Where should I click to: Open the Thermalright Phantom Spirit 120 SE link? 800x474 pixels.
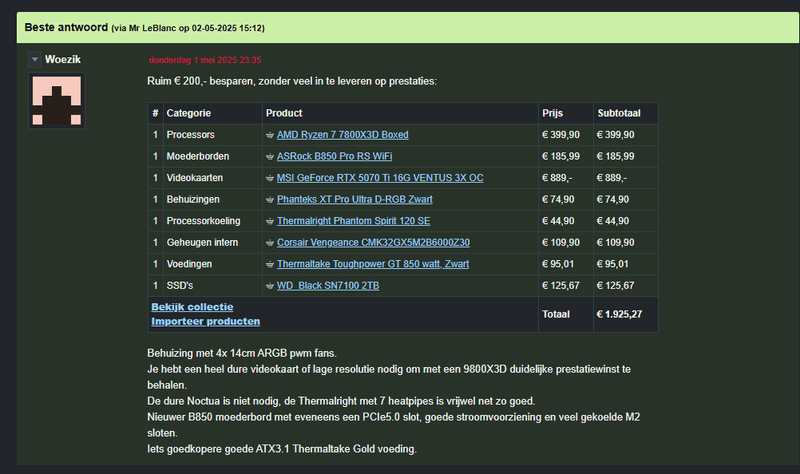353,221
